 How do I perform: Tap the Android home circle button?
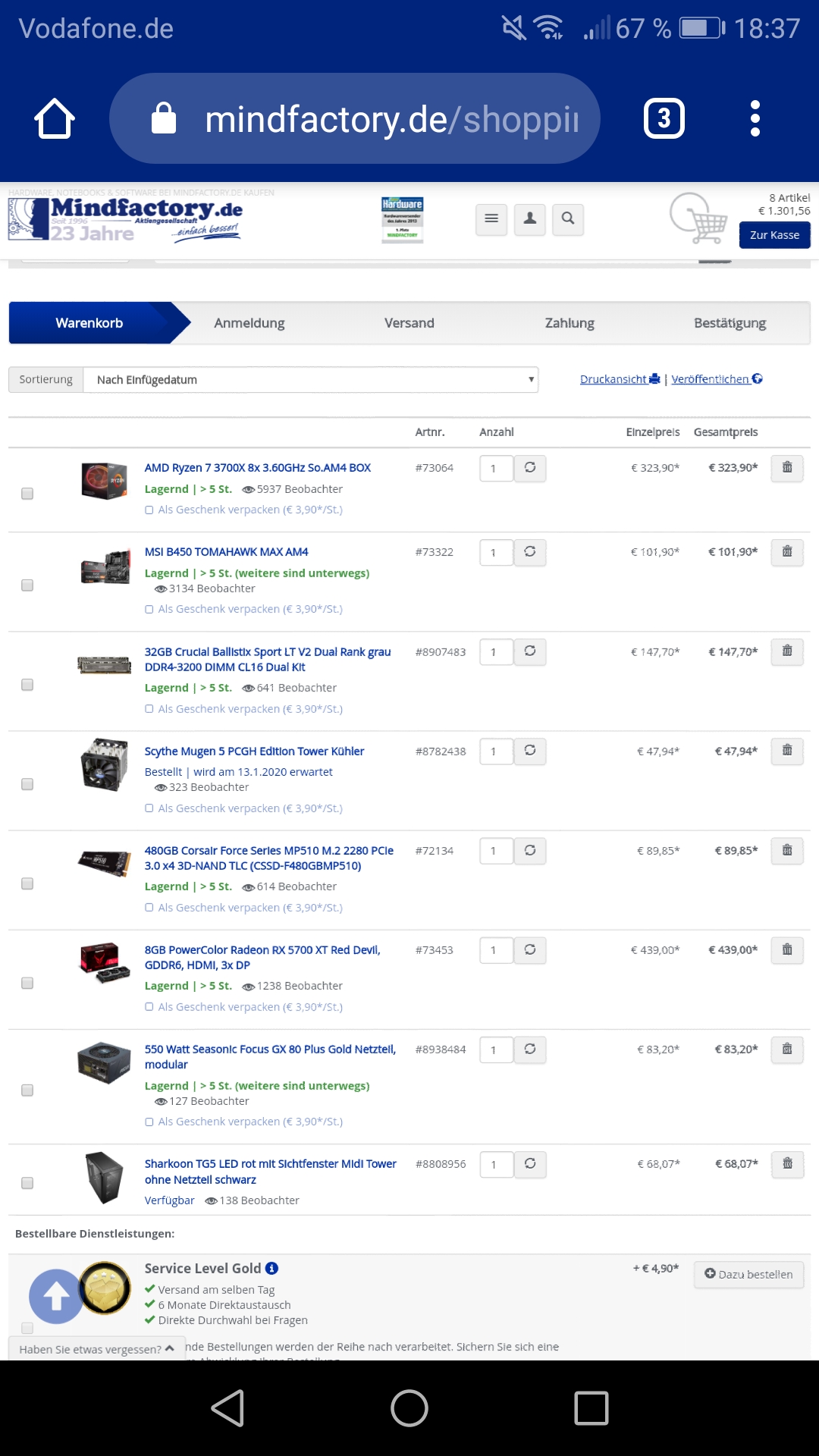[409, 1408]
